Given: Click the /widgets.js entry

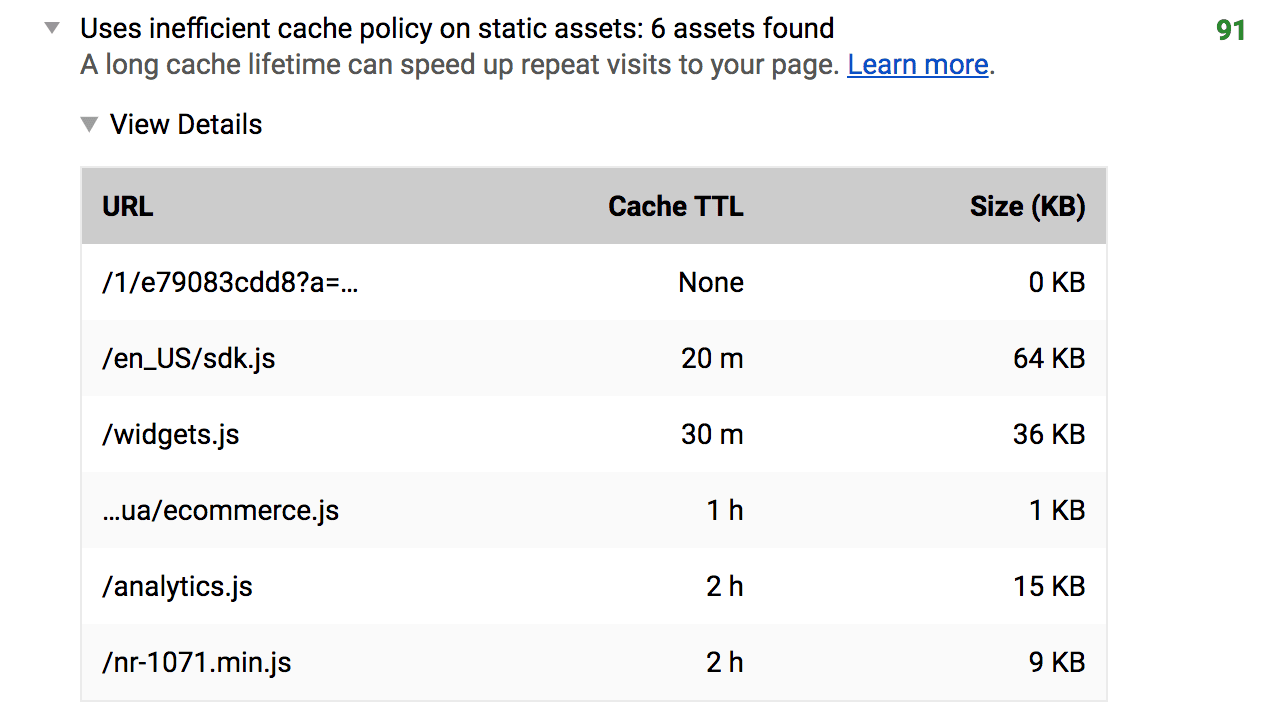Looking at the screenshot, I should (x=170, y=434).
